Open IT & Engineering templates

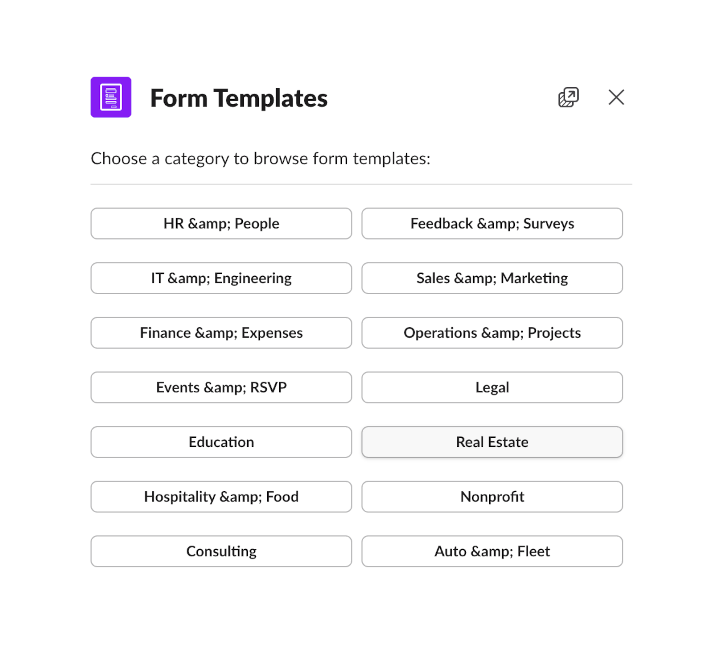[x=221, y=278]
